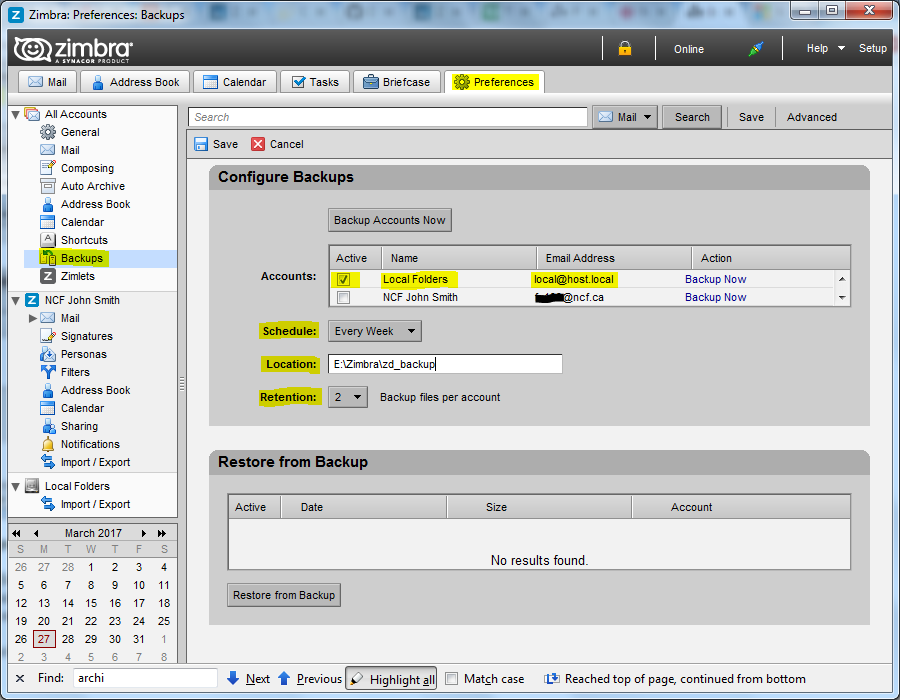This screenshot has height=700, width=900.
Task: Open Personas icon in sidebar
Action: 48,354
